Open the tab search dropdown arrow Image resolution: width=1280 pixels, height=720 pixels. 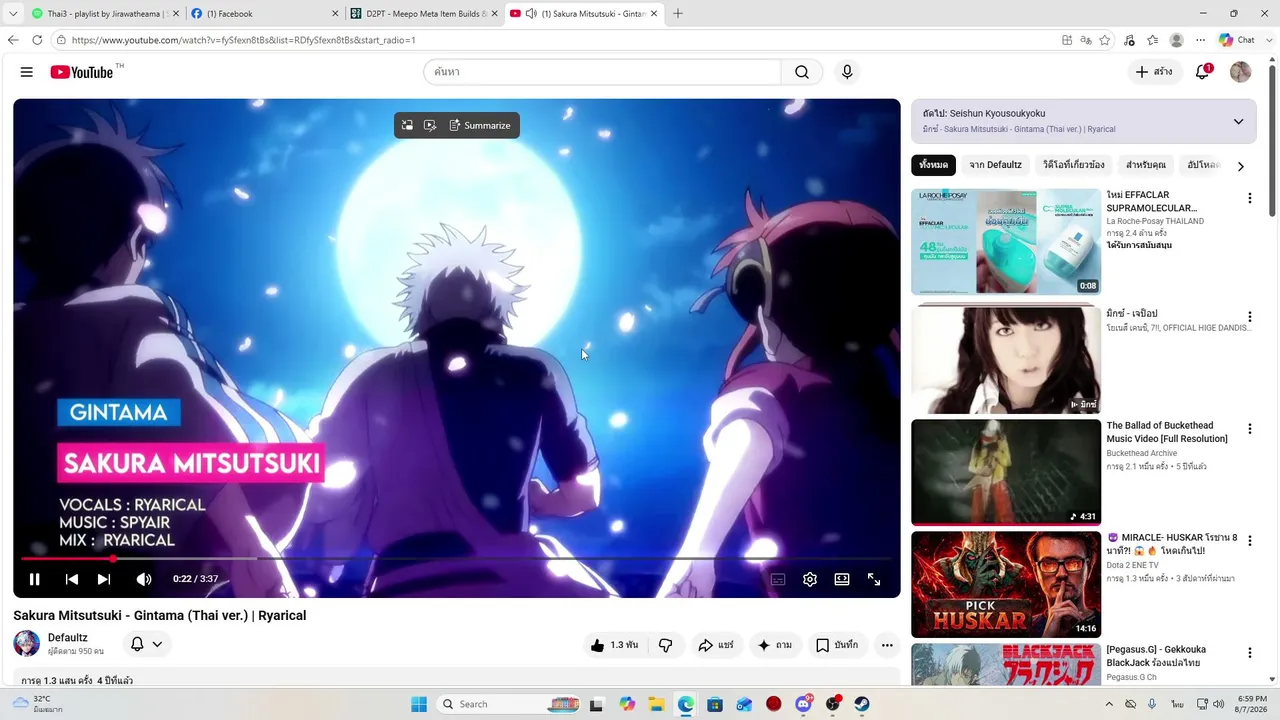(13, 14)
